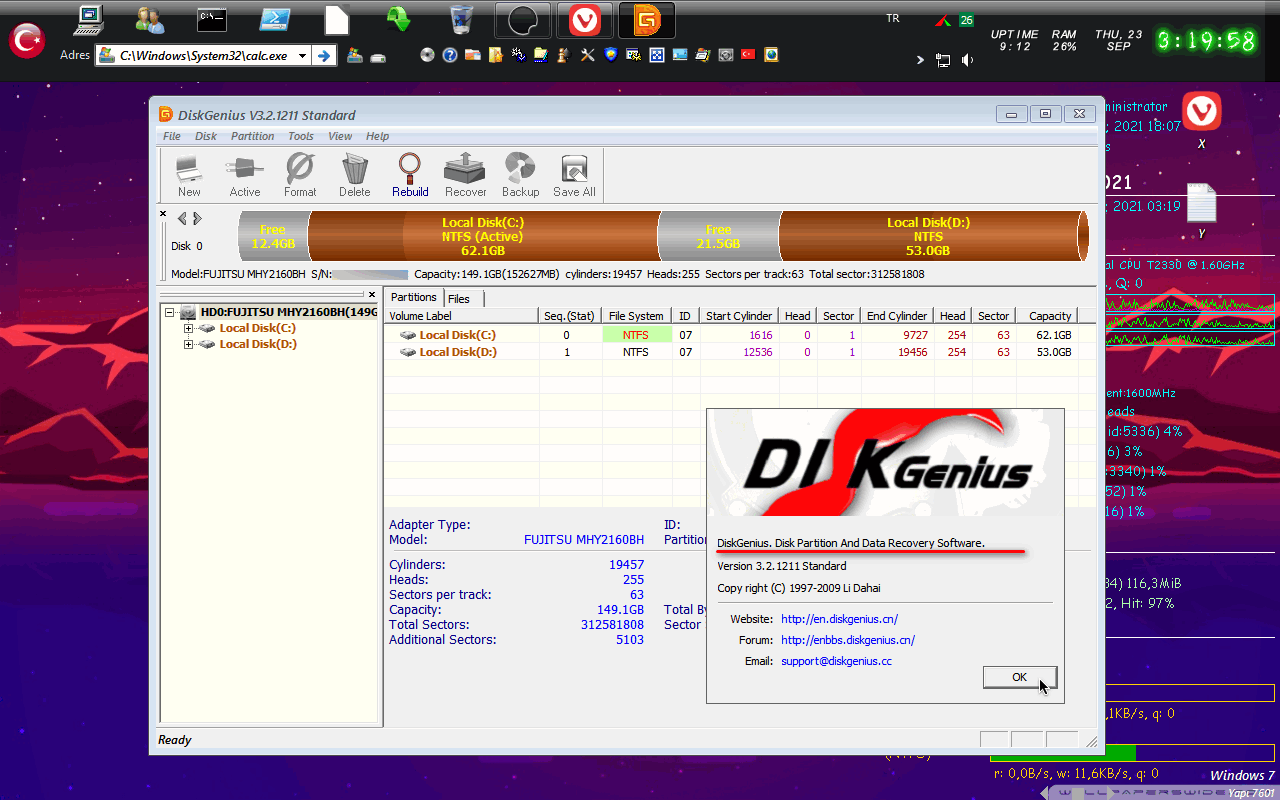Click the Save All toolbar icon
The width and height of the screenshot is (1280, 800).
coord(574,175)
